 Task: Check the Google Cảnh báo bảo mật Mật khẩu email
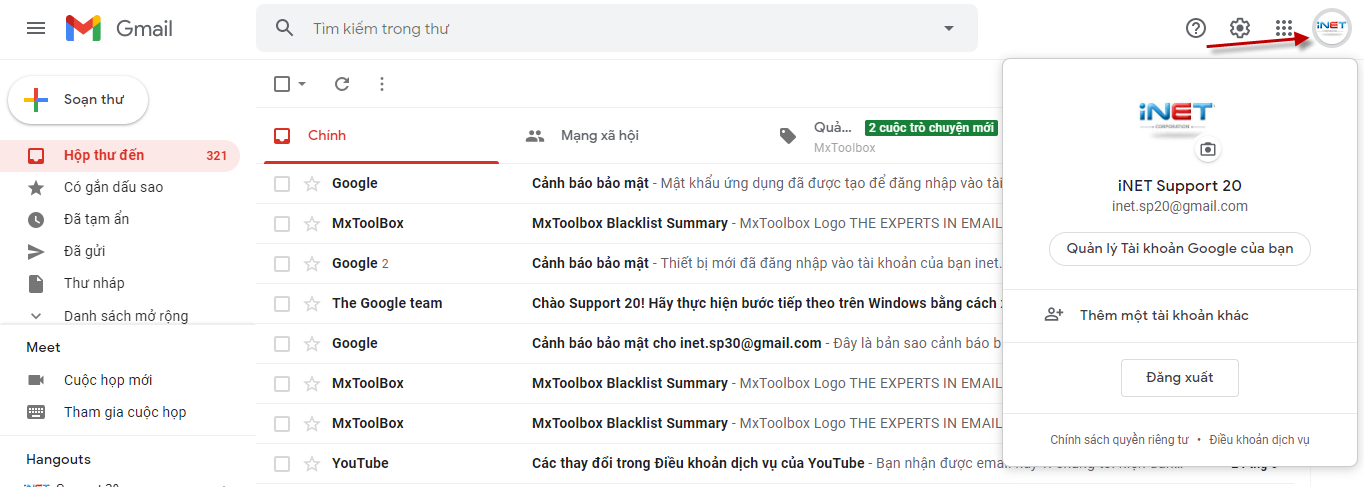282,184
